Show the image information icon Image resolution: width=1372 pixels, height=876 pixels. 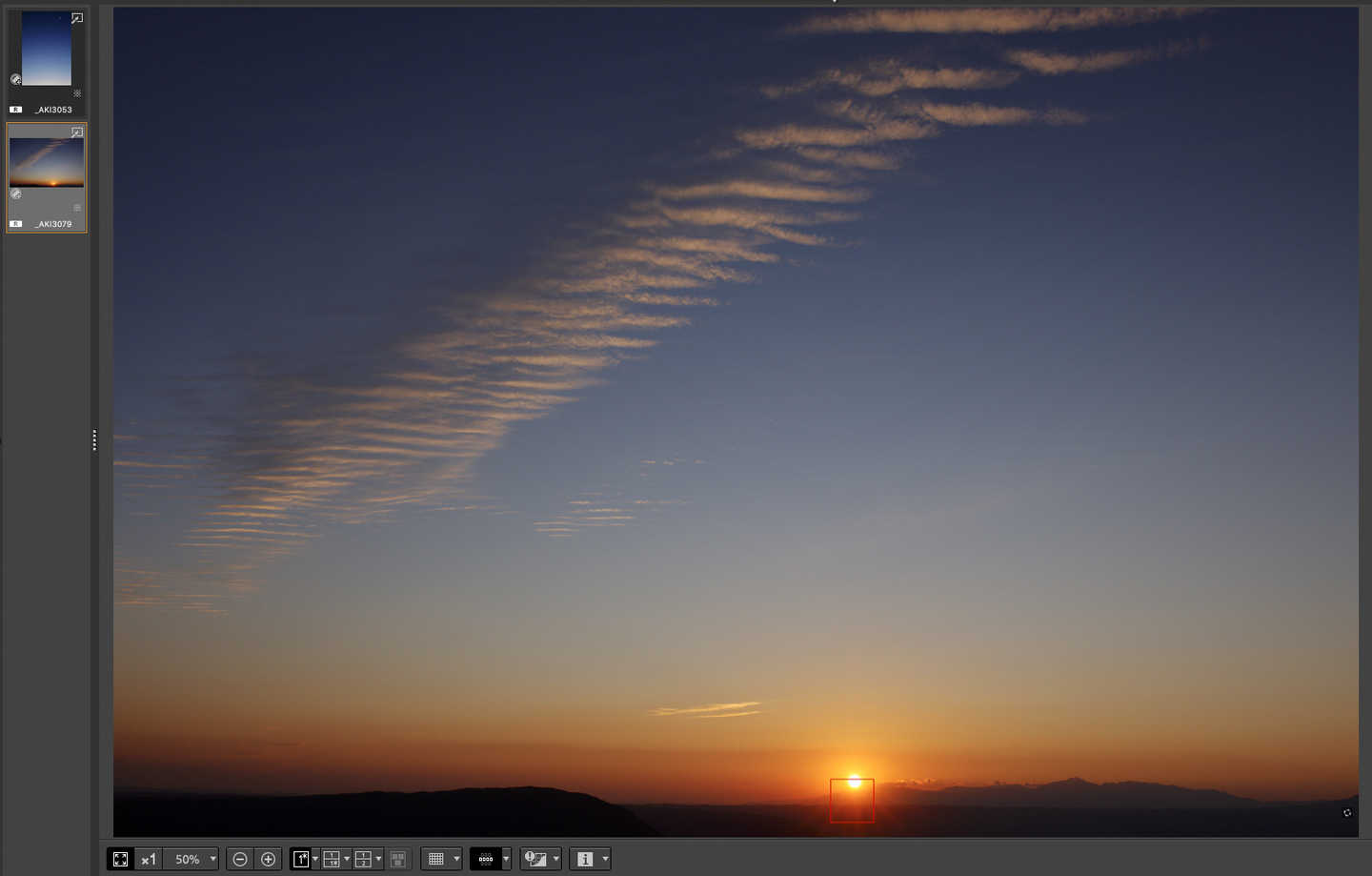pyautogui.click(x=585, y=859)
